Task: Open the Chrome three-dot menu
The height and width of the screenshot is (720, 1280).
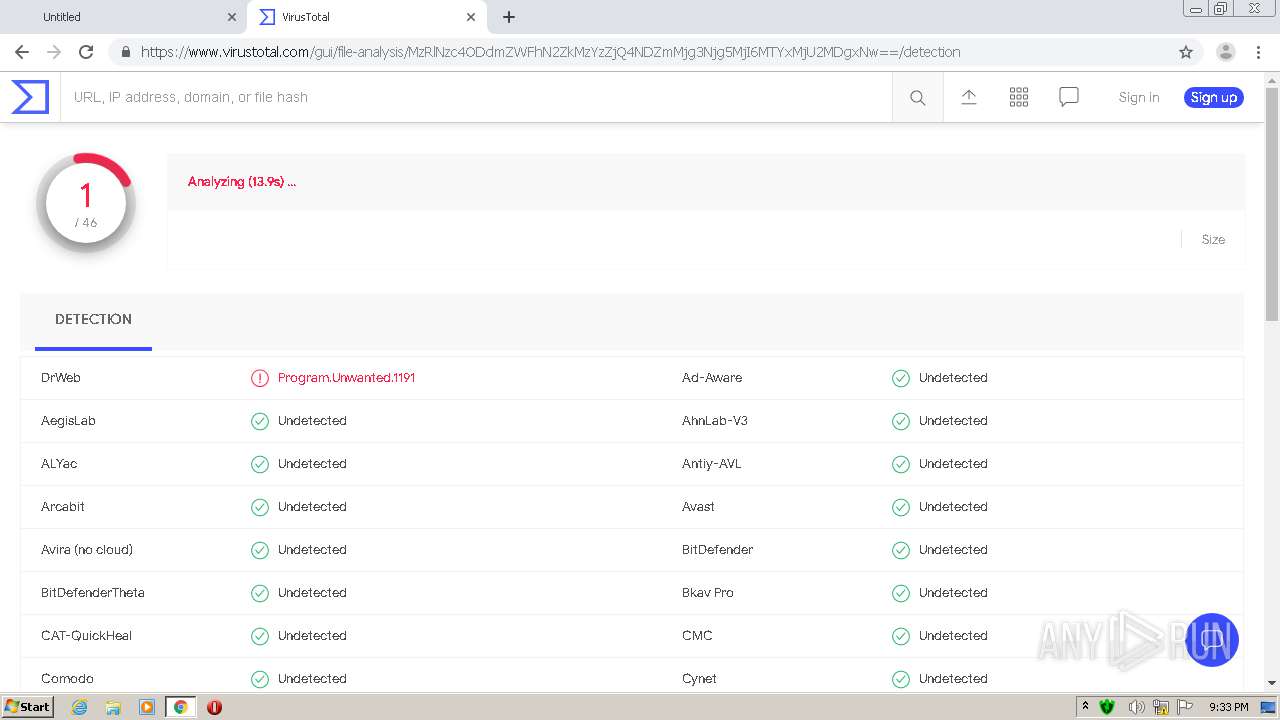Action: point(1258,52)
